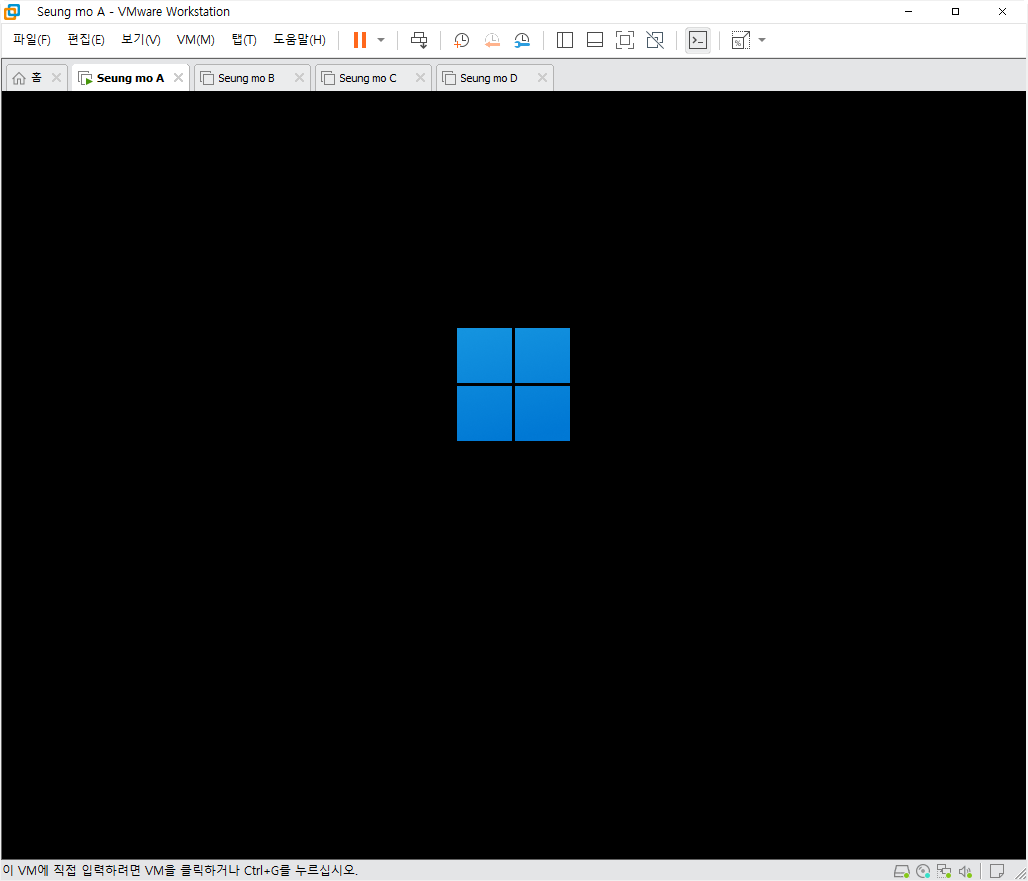The height and width of the screenshot is (881, 1028).
Task: Close the 홈 tab
Action: click(x=56, y=78)
